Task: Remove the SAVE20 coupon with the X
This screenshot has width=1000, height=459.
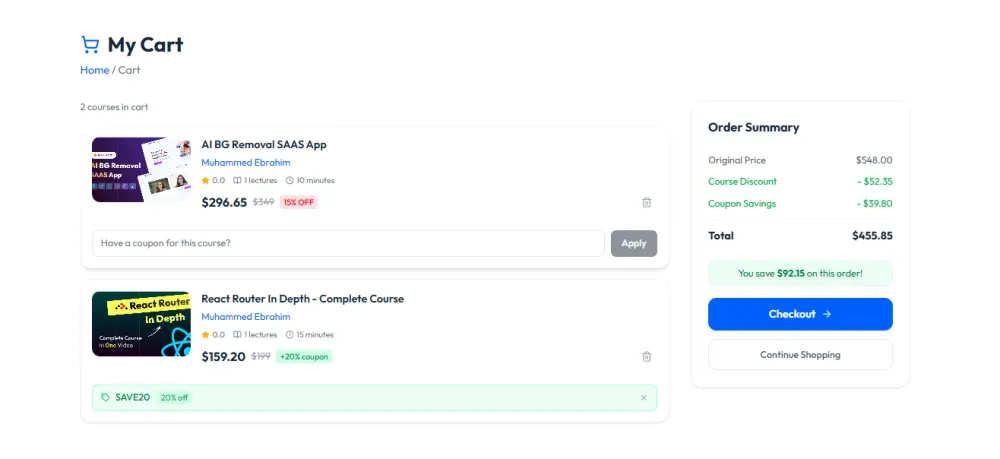Action: [x=643, y=398]
